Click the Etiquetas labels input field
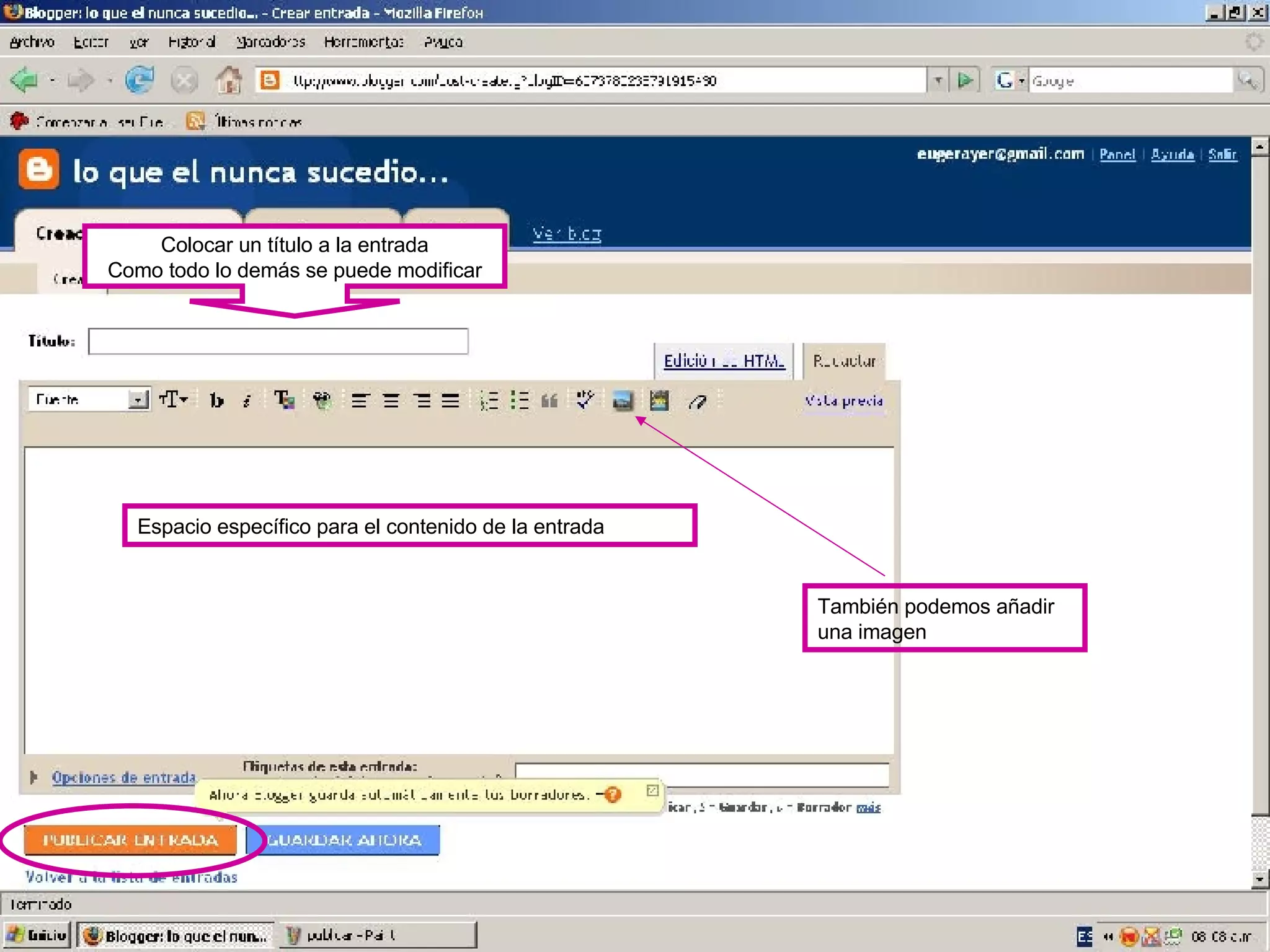This screenshot has height=952, width=1270. pyautogui.click(x=702, y=775)
